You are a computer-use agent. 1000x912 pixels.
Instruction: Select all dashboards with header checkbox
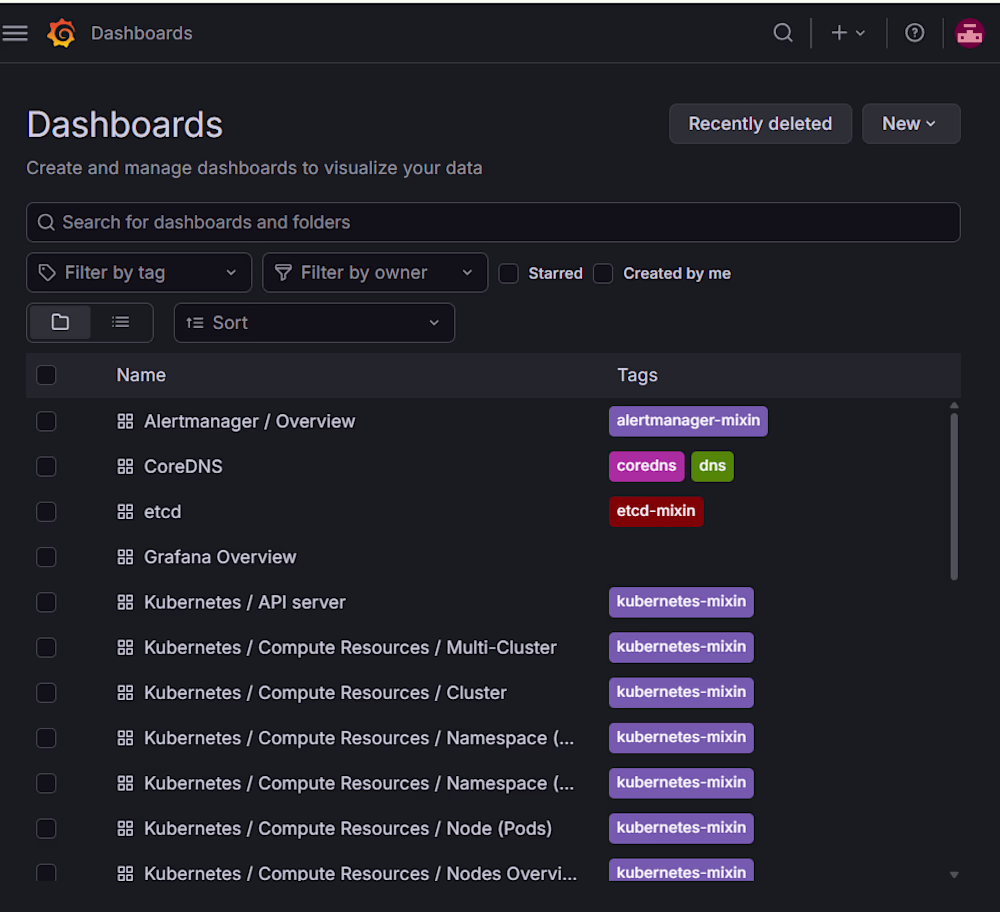pyautogui.click(x=46, y=375)
